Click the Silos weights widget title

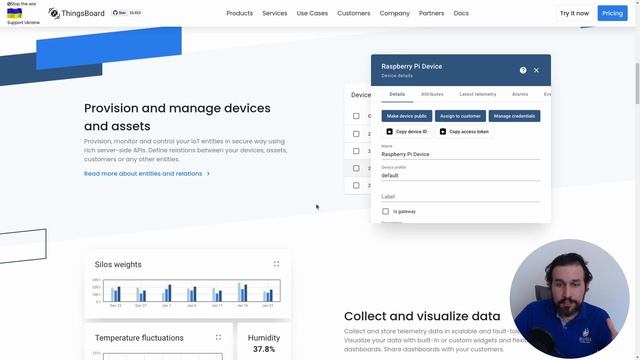pos(118,264)
